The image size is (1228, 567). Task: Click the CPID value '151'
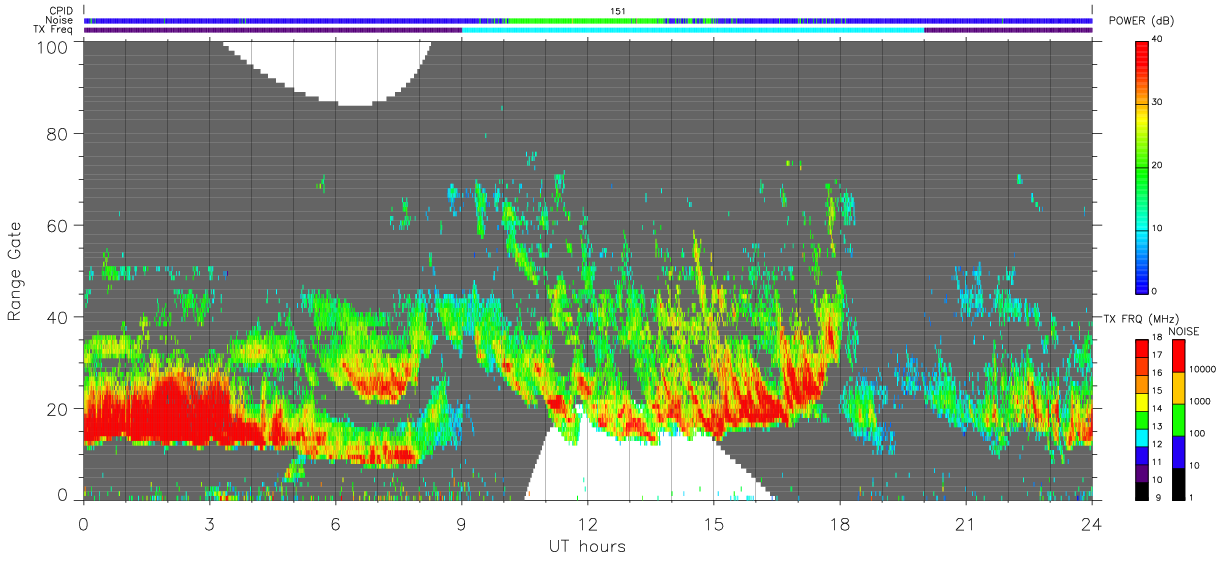pyautogui.click(x=617, y=11)
